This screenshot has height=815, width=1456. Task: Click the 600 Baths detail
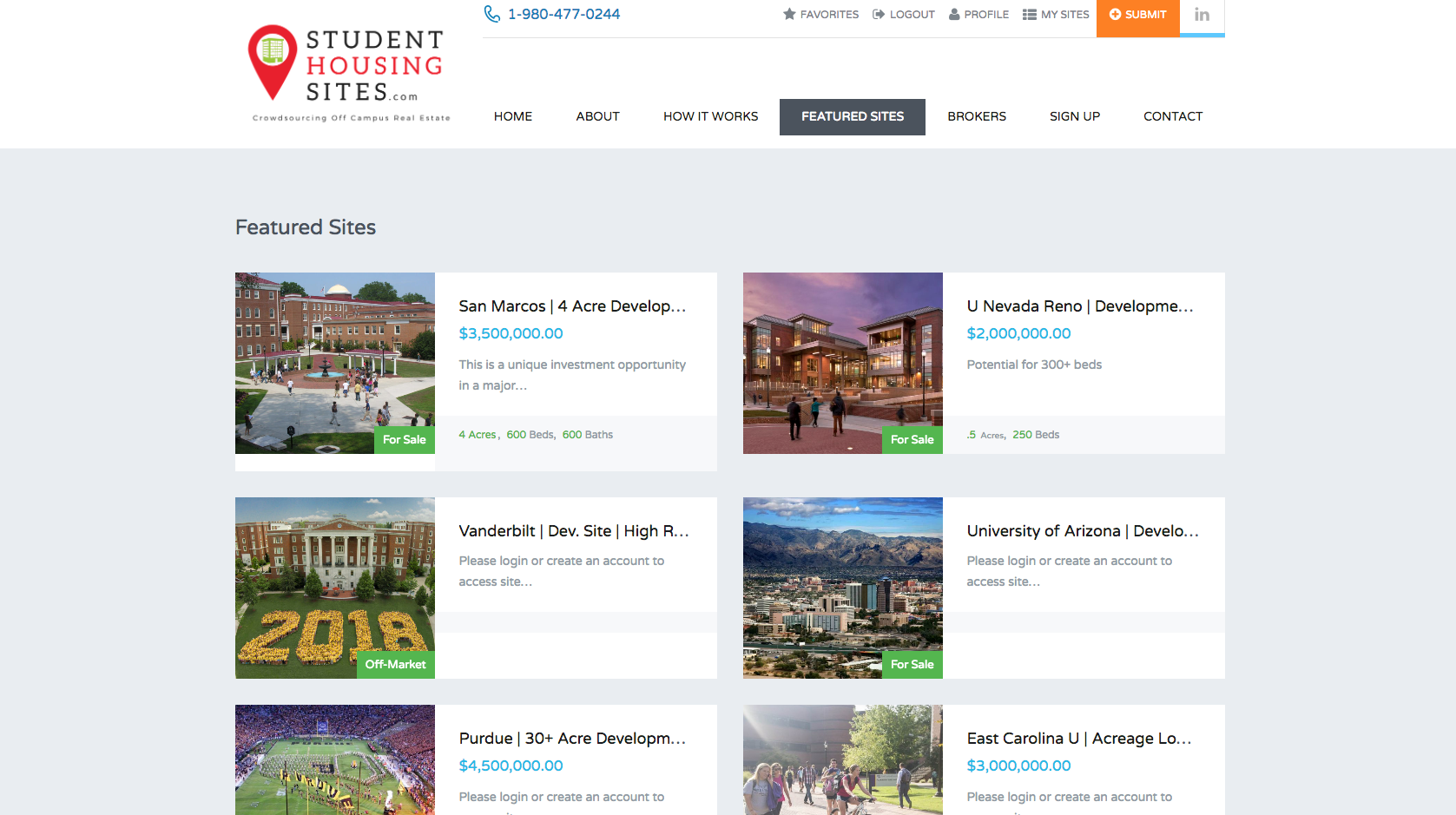tap(588, 435)
